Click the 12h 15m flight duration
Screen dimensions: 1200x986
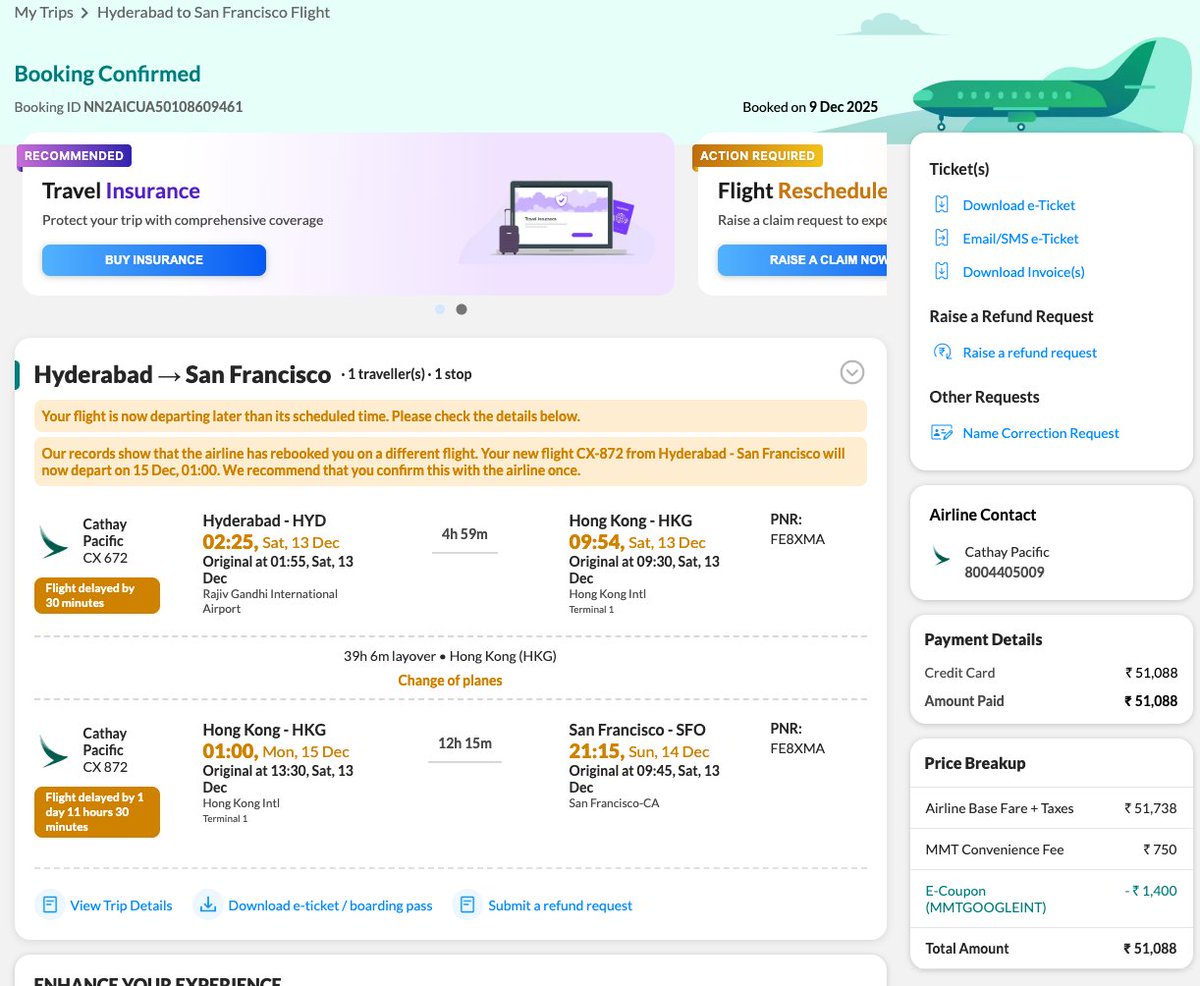pyautogui.click(x=464, y=743)
